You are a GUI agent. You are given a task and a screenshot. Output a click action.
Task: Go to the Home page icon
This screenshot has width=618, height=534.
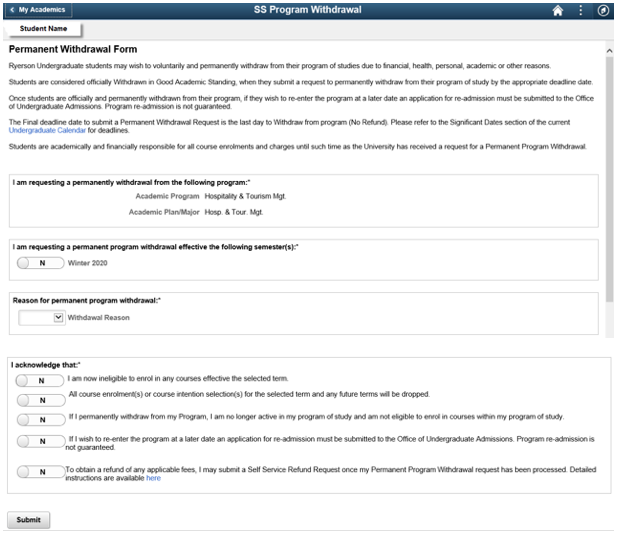click(558, 10)
